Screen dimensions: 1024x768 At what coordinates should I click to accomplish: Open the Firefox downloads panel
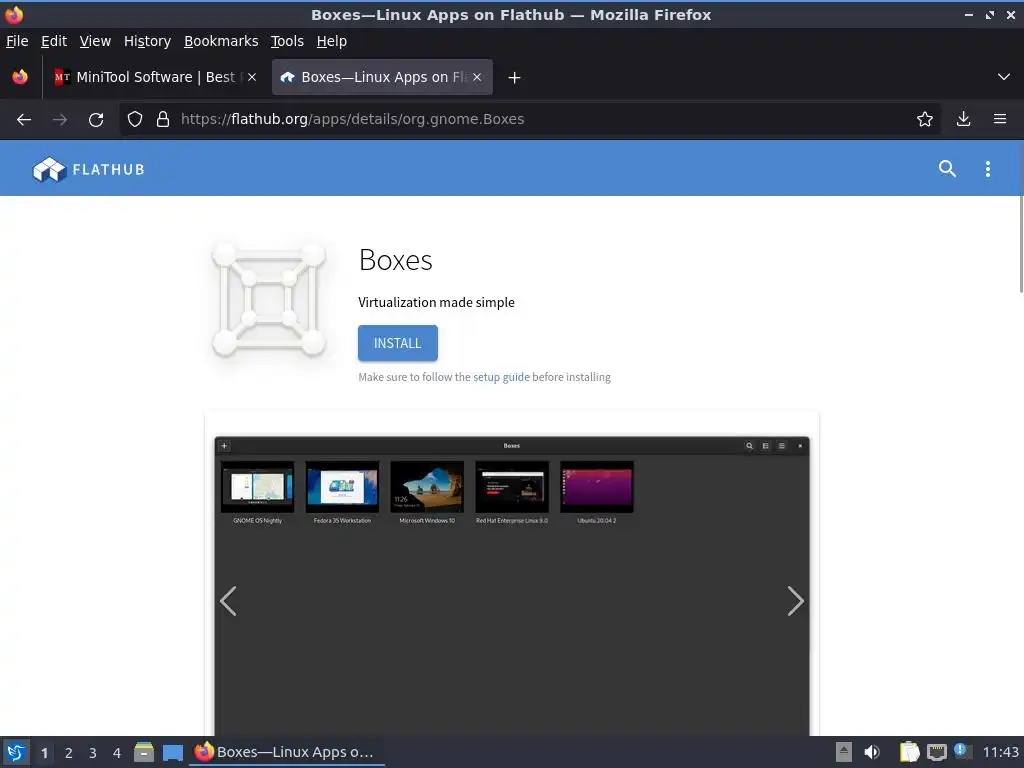coord(963,120)
